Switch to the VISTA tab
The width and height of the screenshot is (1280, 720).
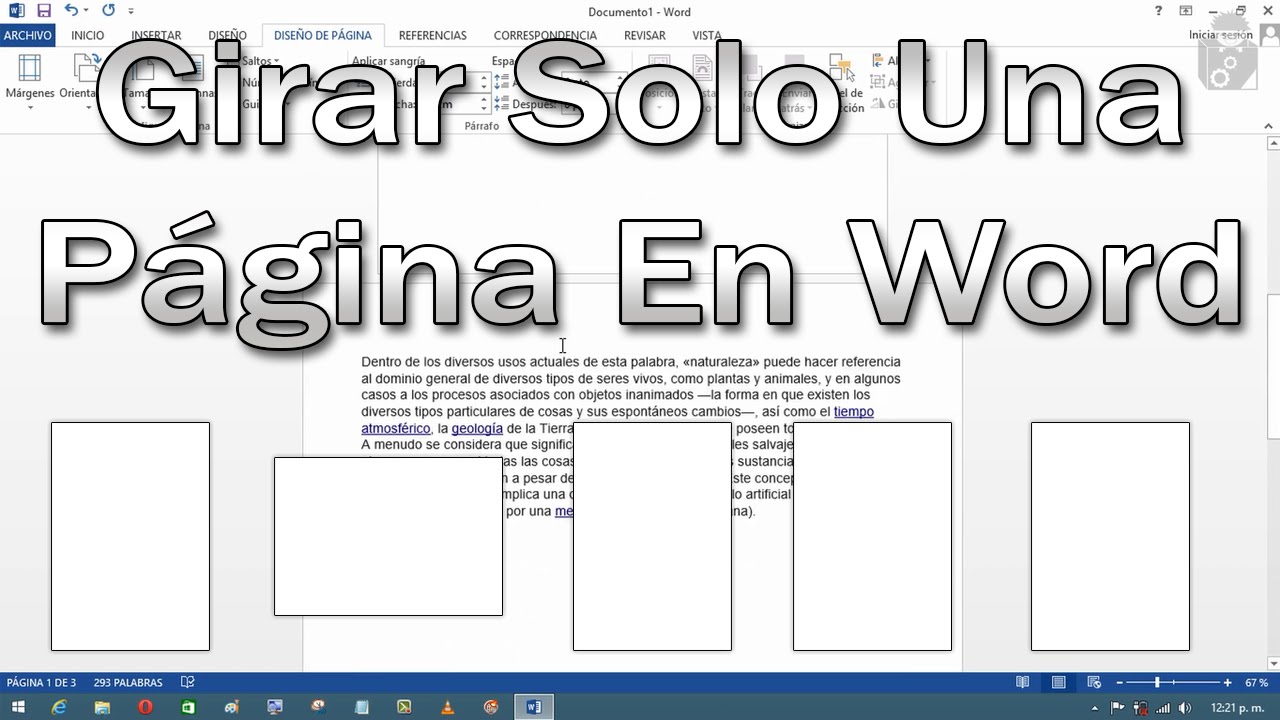tap(707, 35)
